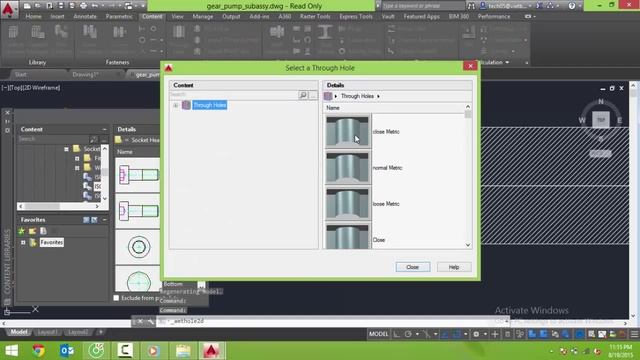The image size is (640, 360).
Task: Open Outlook from the taskbar
Action: (67, 351)
